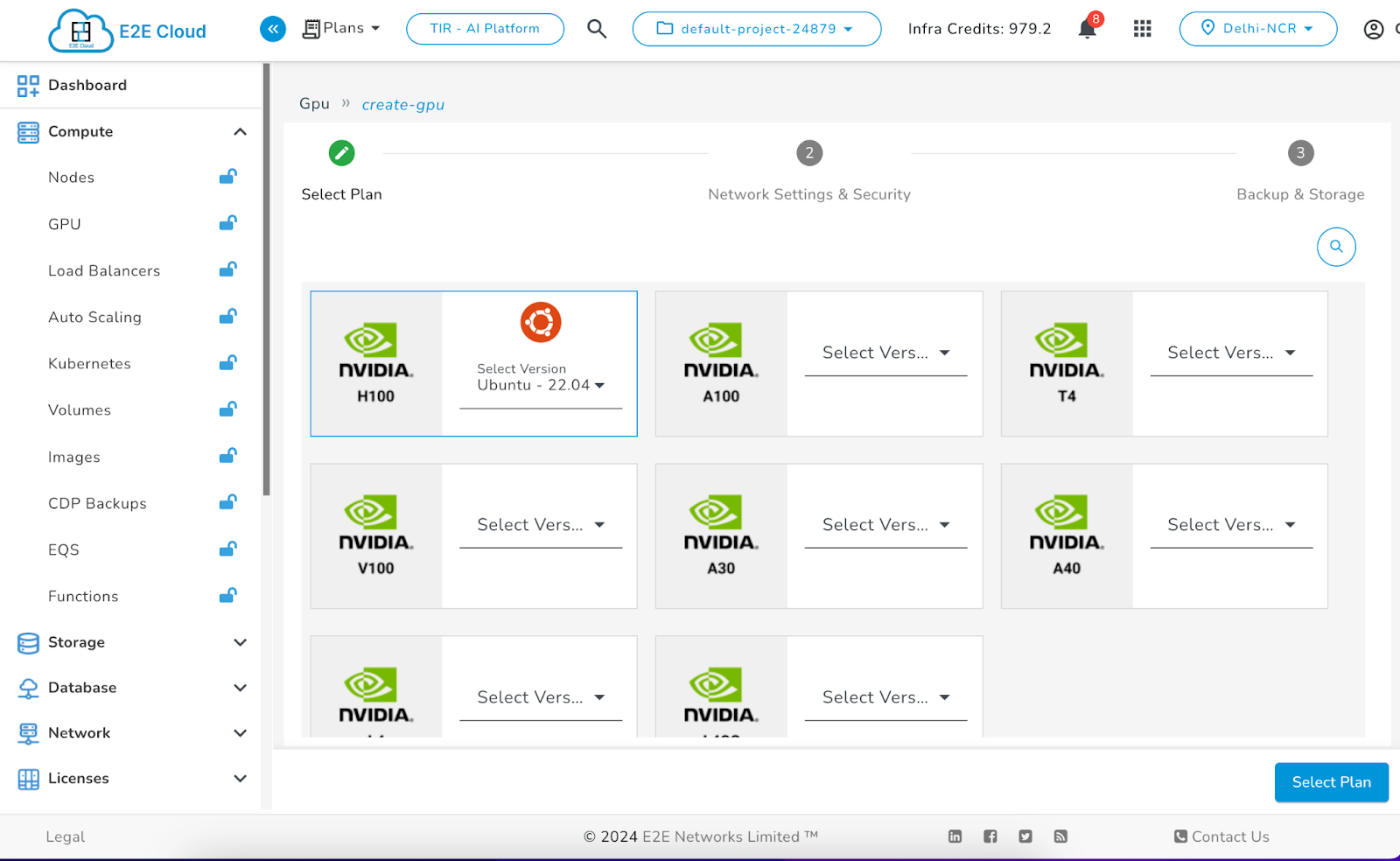Go to step 2 Network Settings & Security
The width and height of the screenshot is (1400, 861).
tap(809, 153)
